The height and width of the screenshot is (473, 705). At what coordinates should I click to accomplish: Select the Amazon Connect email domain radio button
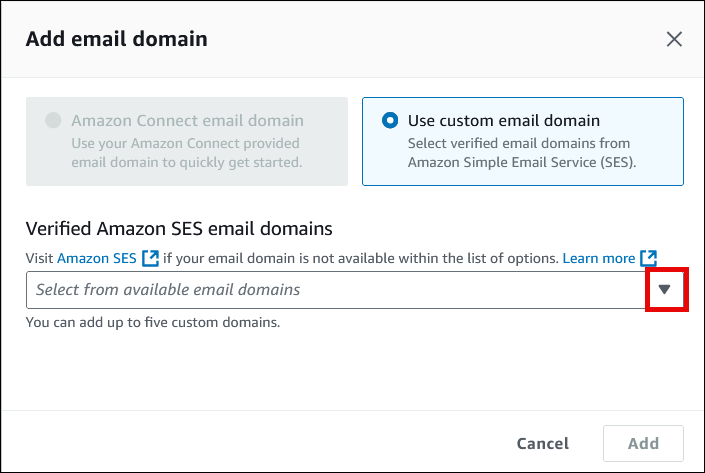click(53, 121)
